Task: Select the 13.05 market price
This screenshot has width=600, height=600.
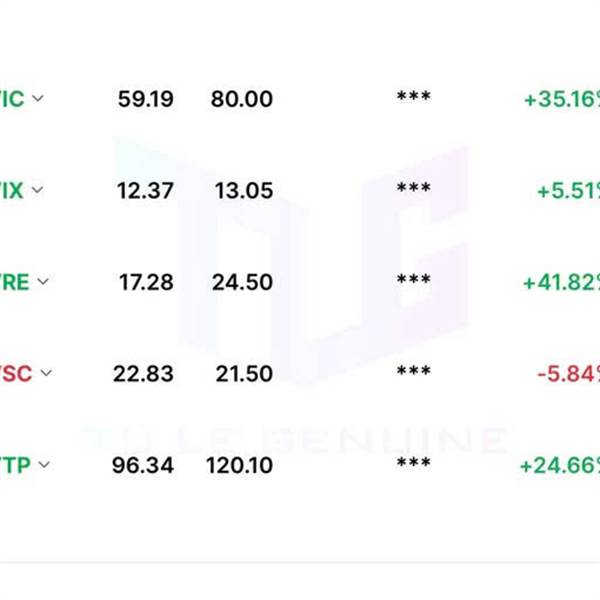Action: tap(244, 191)
